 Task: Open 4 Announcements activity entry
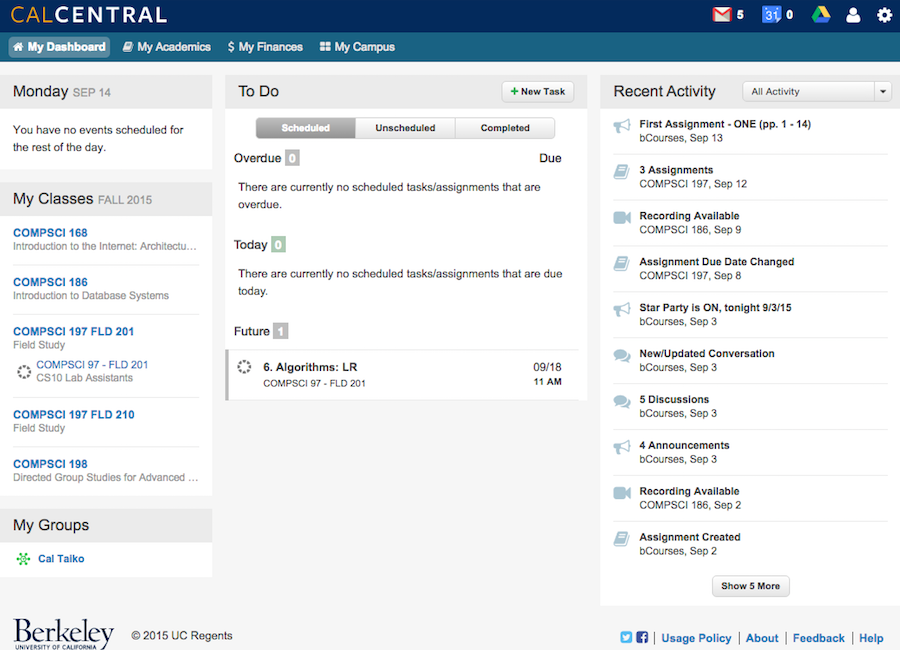tap(751, 452)
